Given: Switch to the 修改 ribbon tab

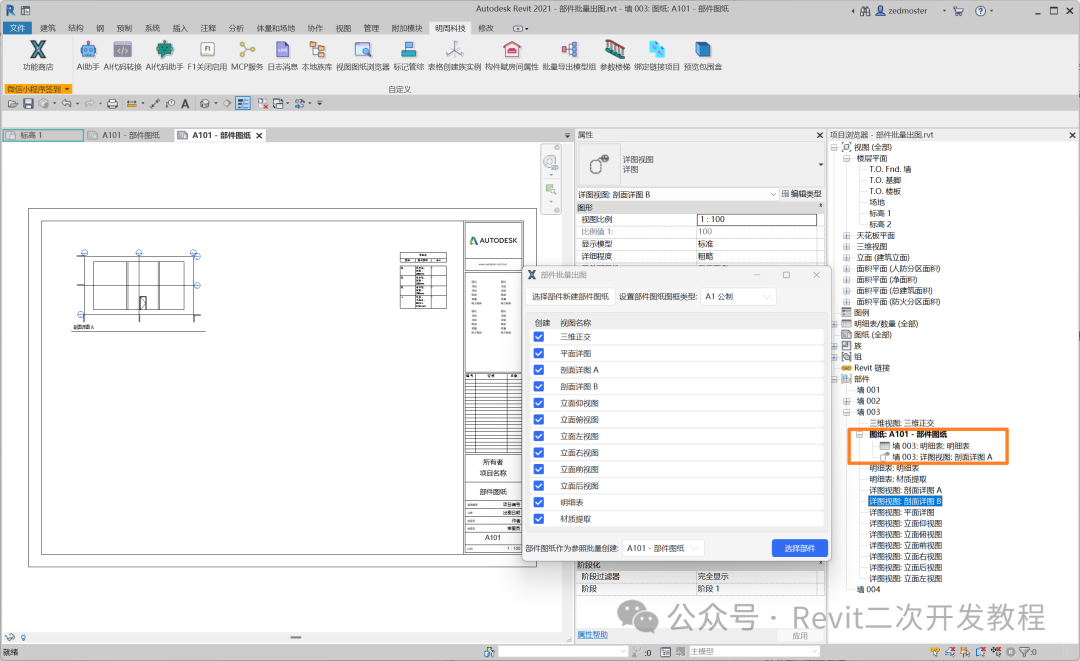Looking at the screenshot, I should coord(486,28).
